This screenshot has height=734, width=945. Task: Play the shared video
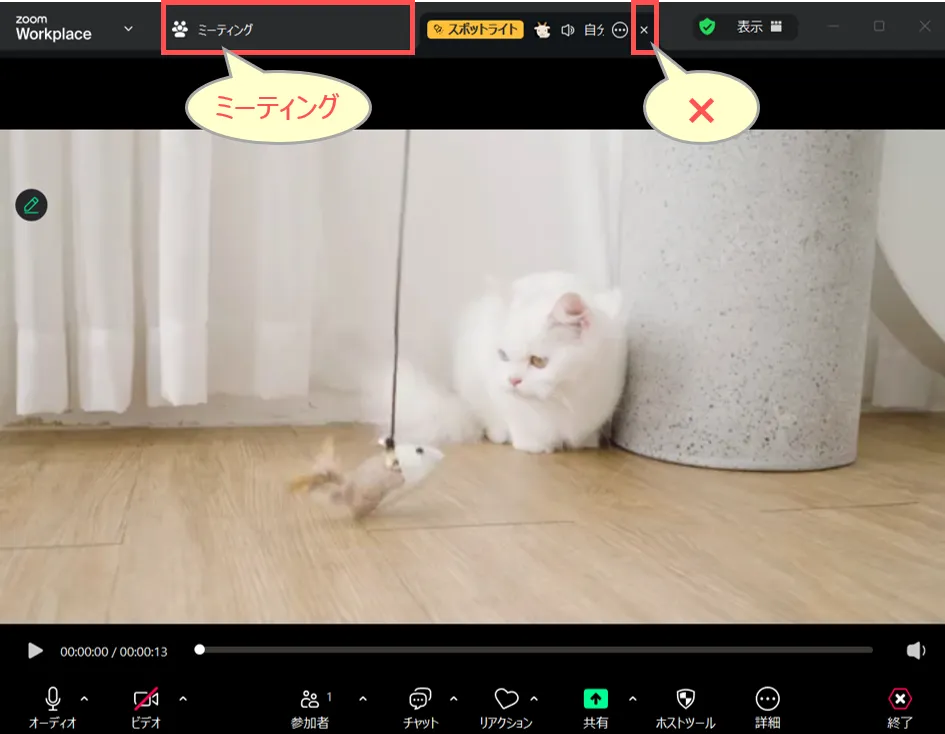click(35, 651)
